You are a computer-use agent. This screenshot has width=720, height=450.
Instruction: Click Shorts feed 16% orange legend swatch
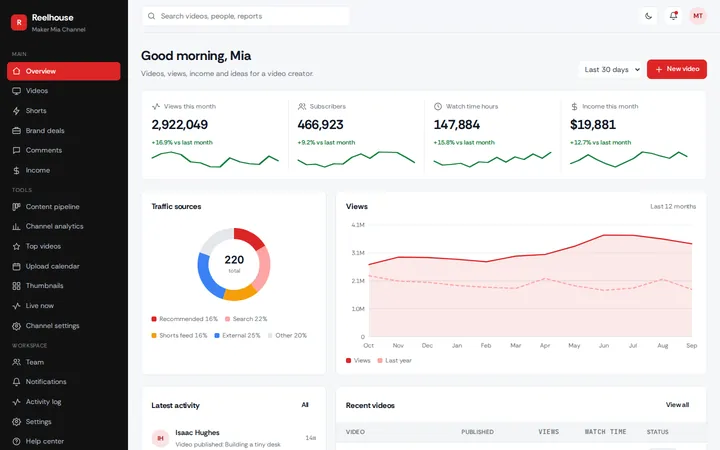154,336
